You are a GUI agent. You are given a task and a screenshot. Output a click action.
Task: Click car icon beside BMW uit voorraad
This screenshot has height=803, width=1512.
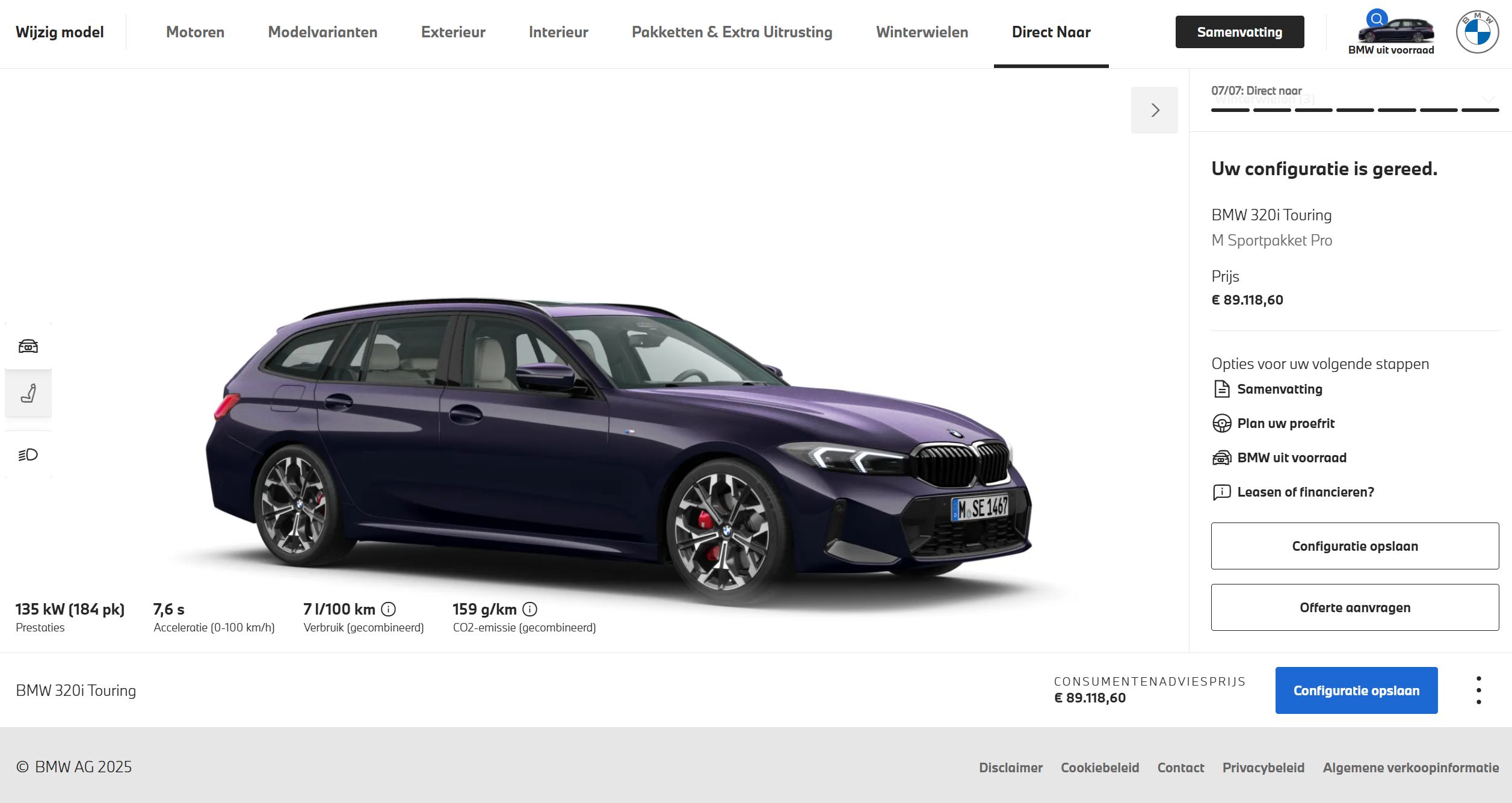pyautogui.click(x=1222, y=457)
